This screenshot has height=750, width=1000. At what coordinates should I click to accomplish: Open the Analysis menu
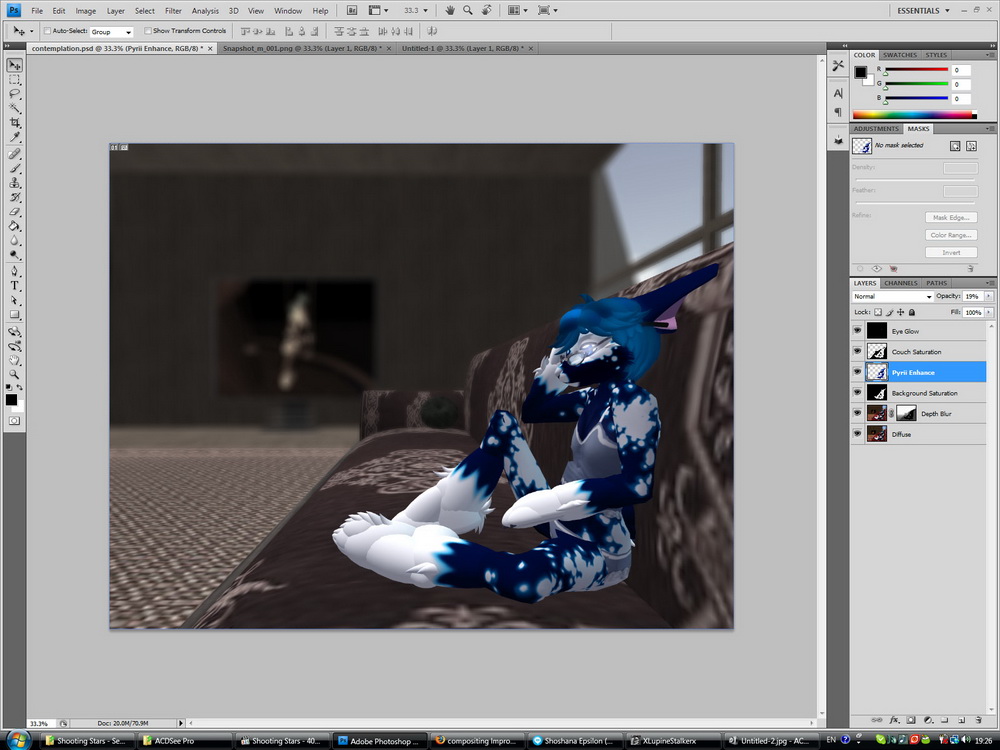click(x=205, y=11)
